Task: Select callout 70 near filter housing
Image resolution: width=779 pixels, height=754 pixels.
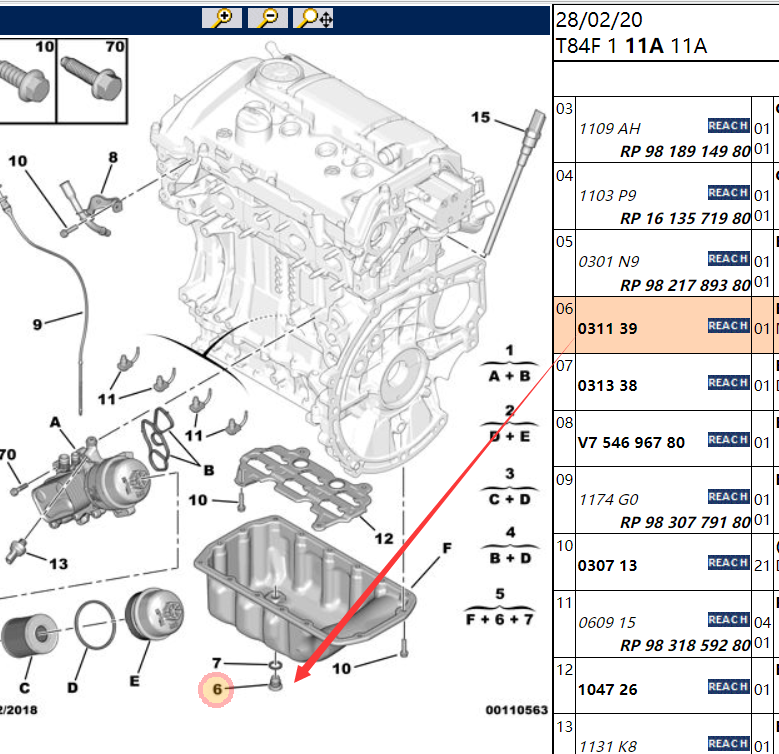Action: pos(8,454)
